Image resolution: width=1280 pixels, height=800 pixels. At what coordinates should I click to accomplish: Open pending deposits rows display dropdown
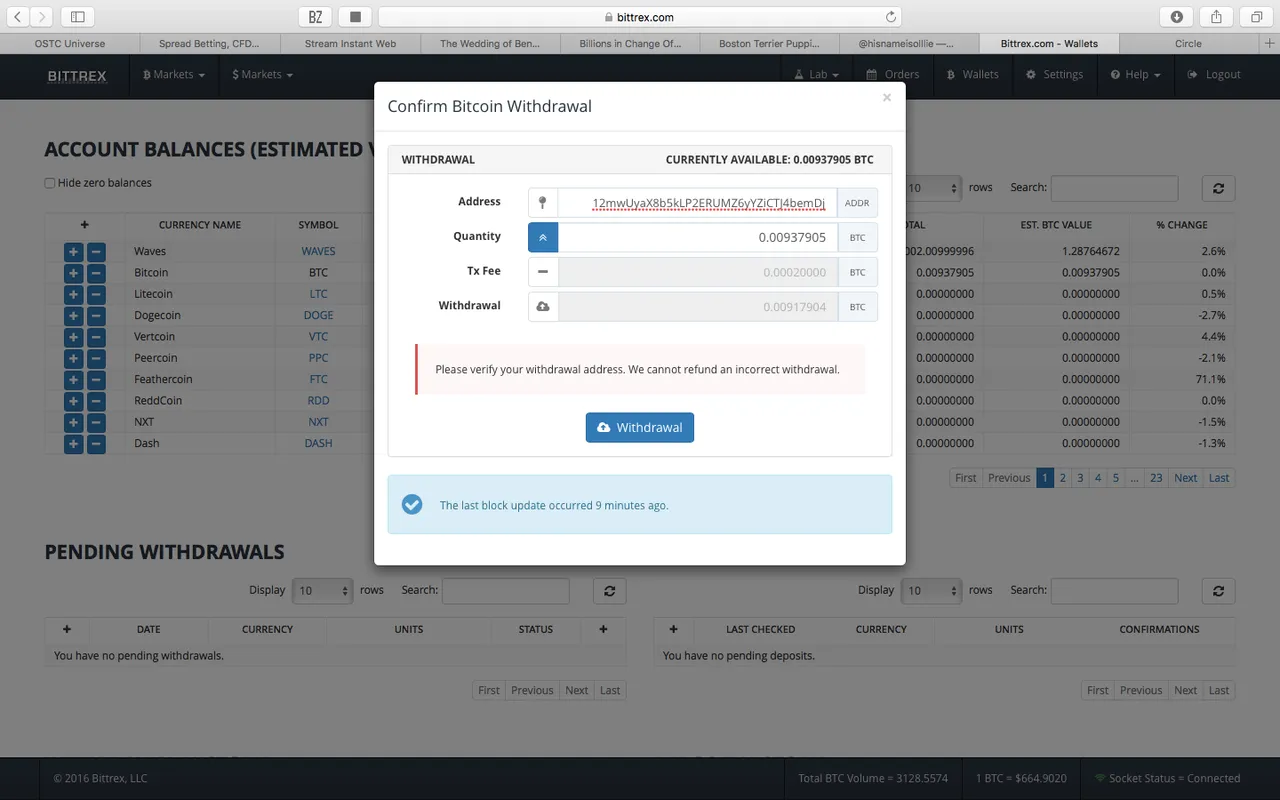coord(931,591)
